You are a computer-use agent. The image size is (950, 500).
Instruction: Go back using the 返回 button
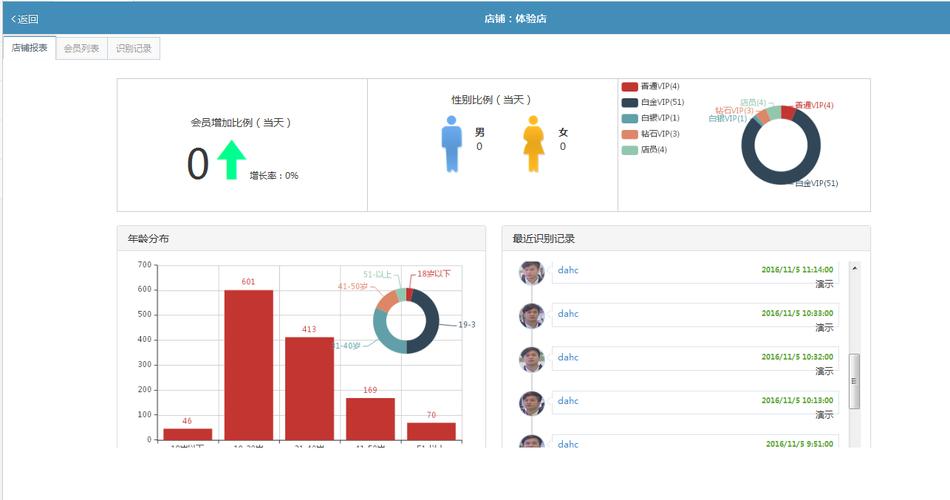click(x=25, y=19)
